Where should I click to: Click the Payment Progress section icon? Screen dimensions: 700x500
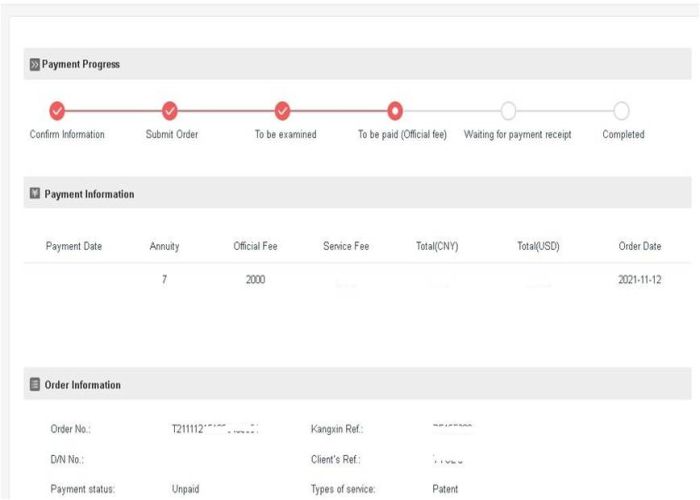(35, 64)
